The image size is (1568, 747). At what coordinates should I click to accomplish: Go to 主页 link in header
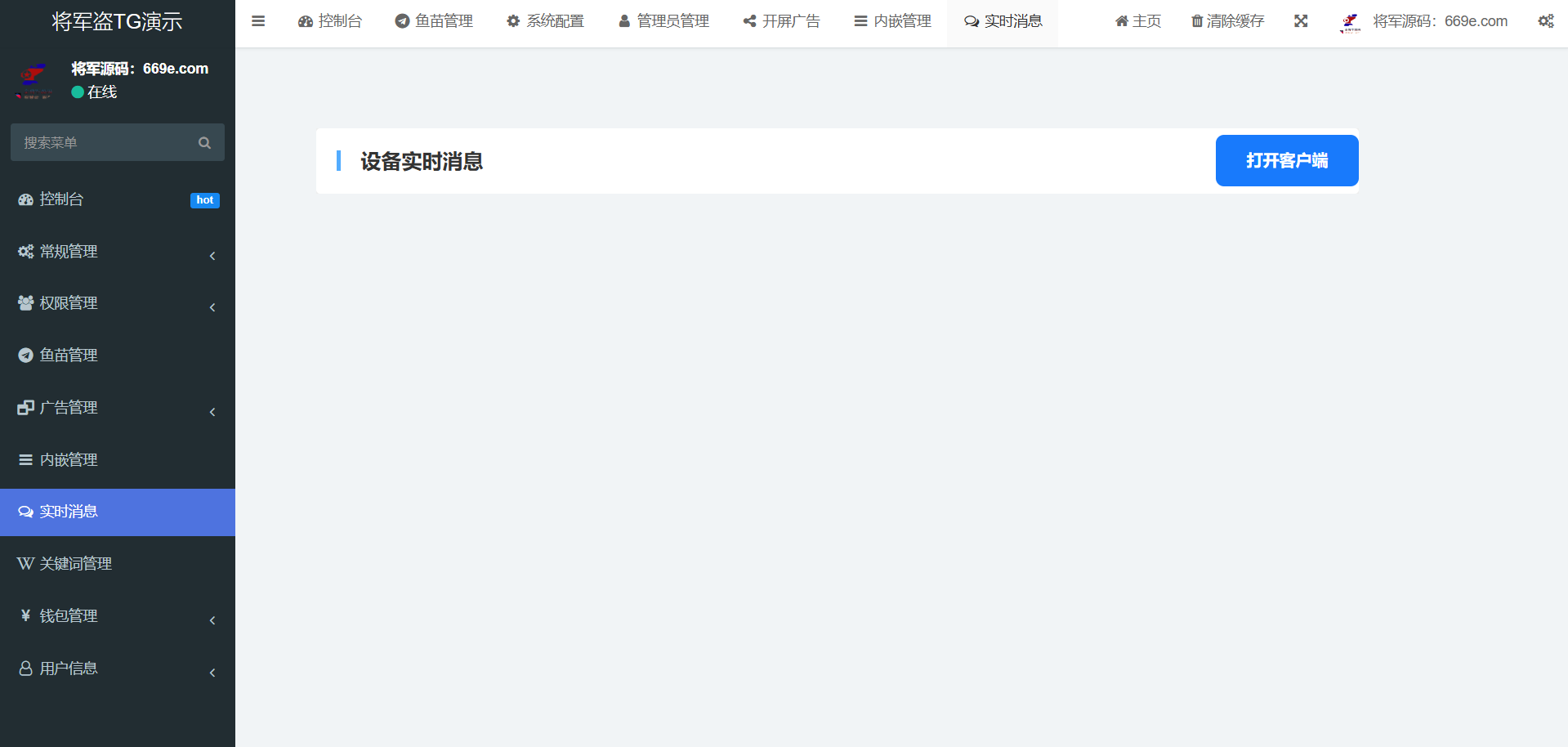pos(1138,21)
